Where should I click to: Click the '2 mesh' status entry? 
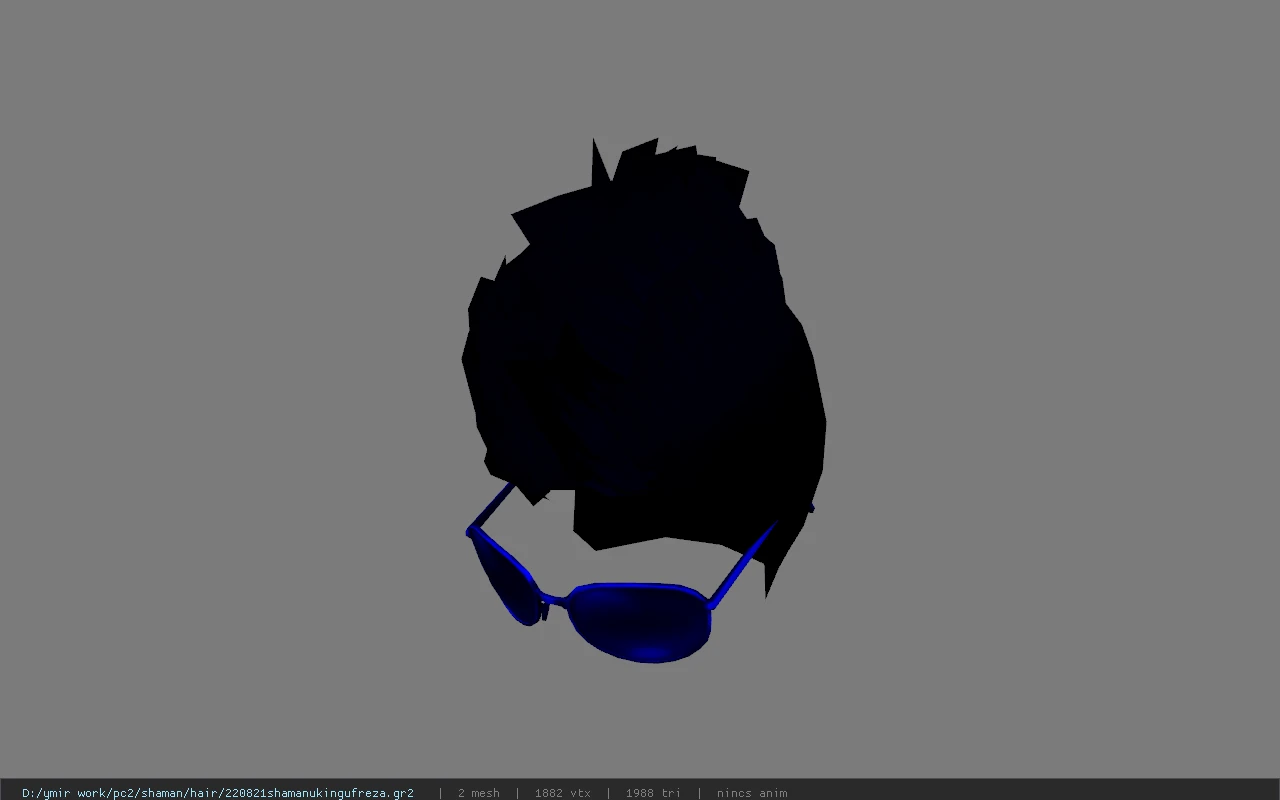[x=479, y=793]
